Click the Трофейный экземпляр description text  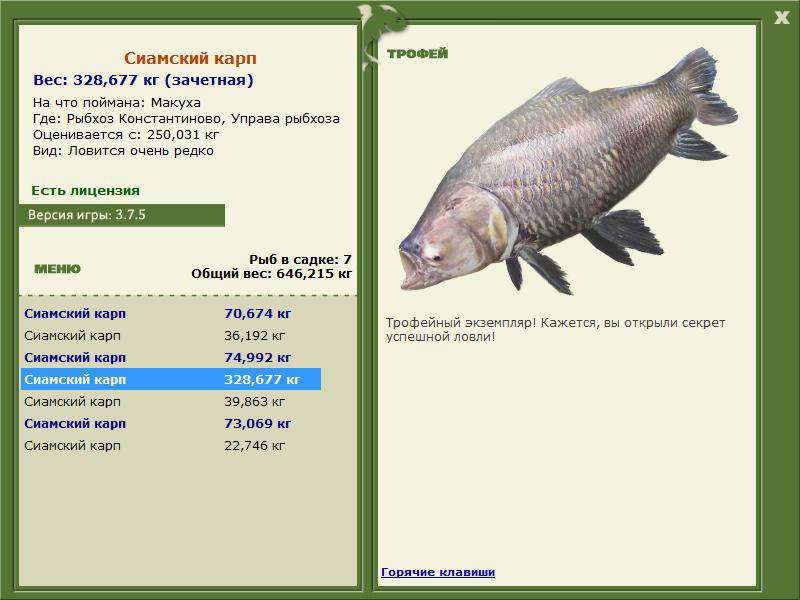[x=555, y=330]
